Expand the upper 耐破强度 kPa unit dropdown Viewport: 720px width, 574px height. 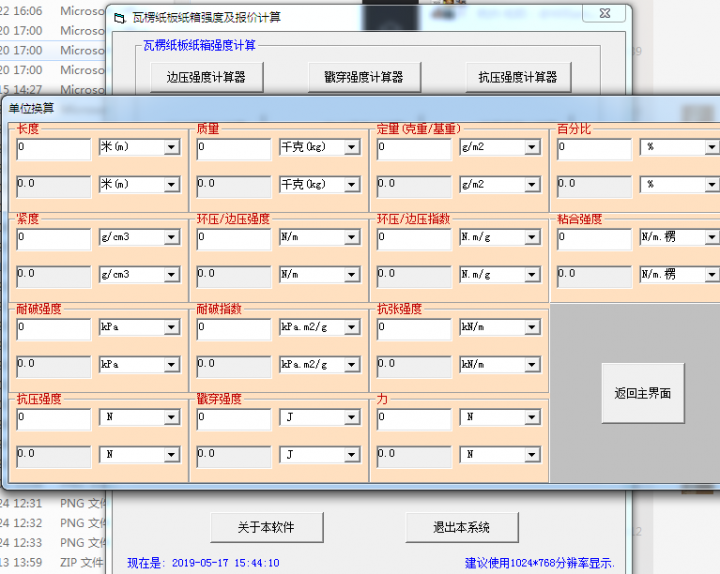coord(171,328)
